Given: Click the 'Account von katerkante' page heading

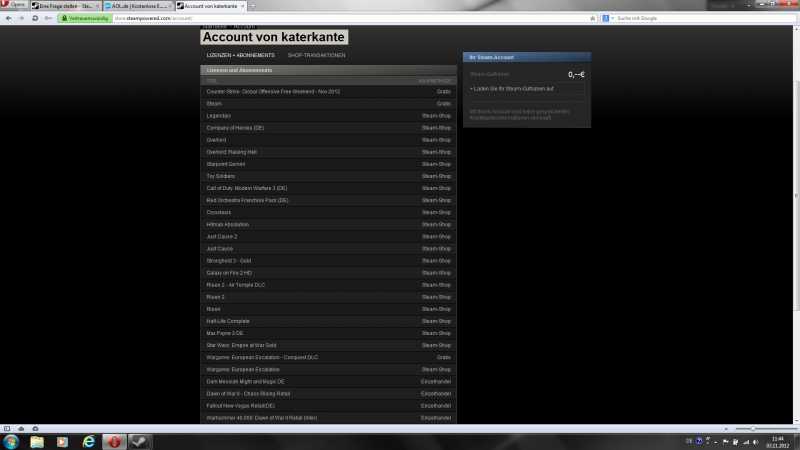Looking at the screenshot, I should 273,37.
